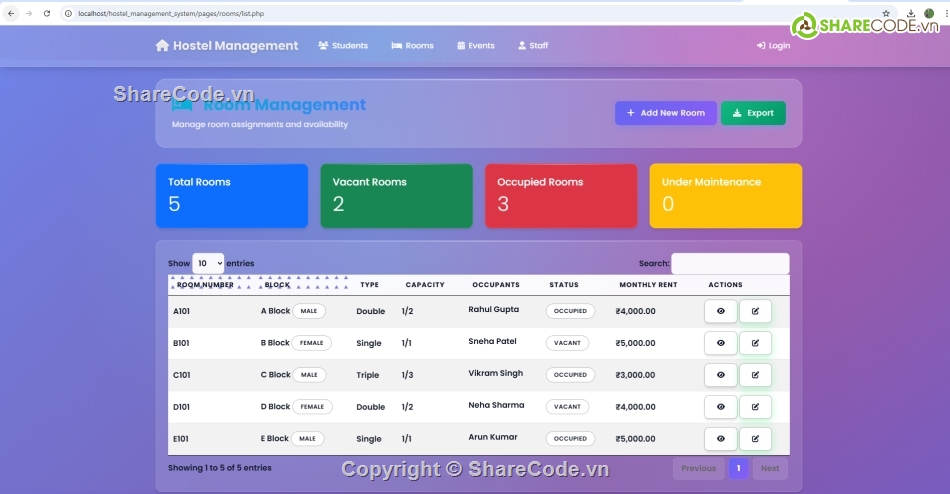
Task: Open the Staff navigation link
Action: click(x=533, y=46)
